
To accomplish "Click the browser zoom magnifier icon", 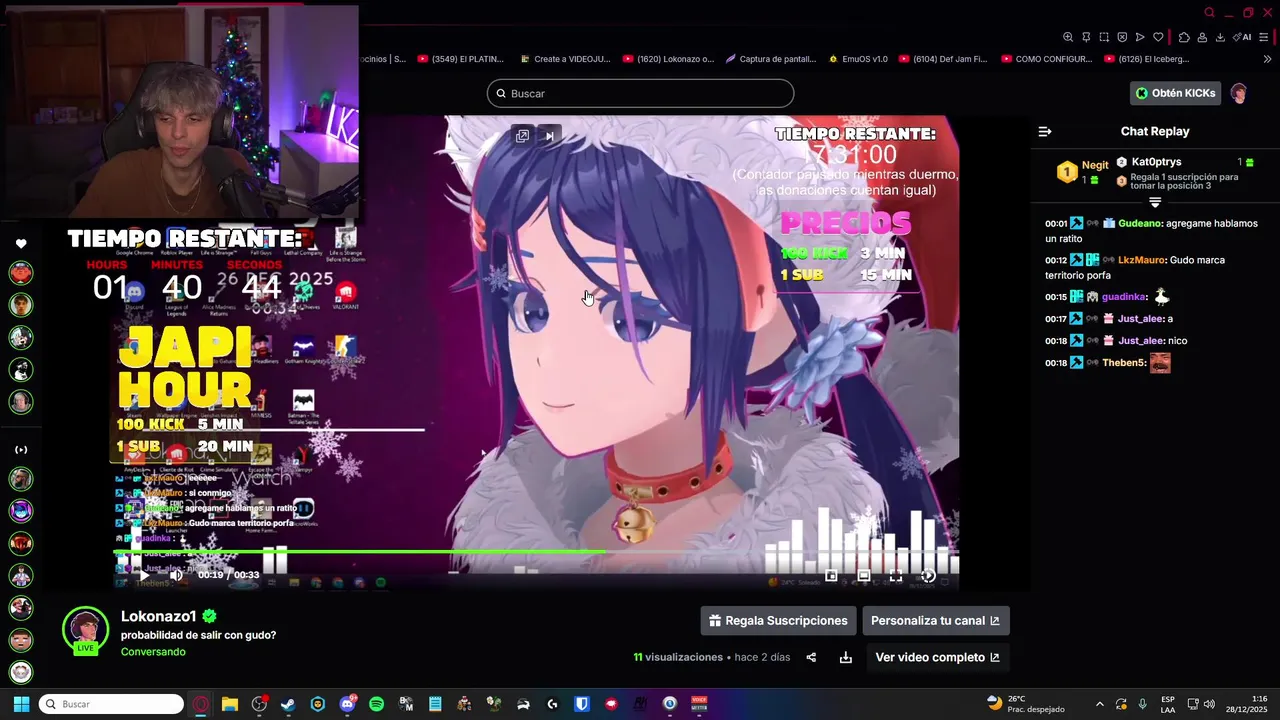I will (1068, 37).
